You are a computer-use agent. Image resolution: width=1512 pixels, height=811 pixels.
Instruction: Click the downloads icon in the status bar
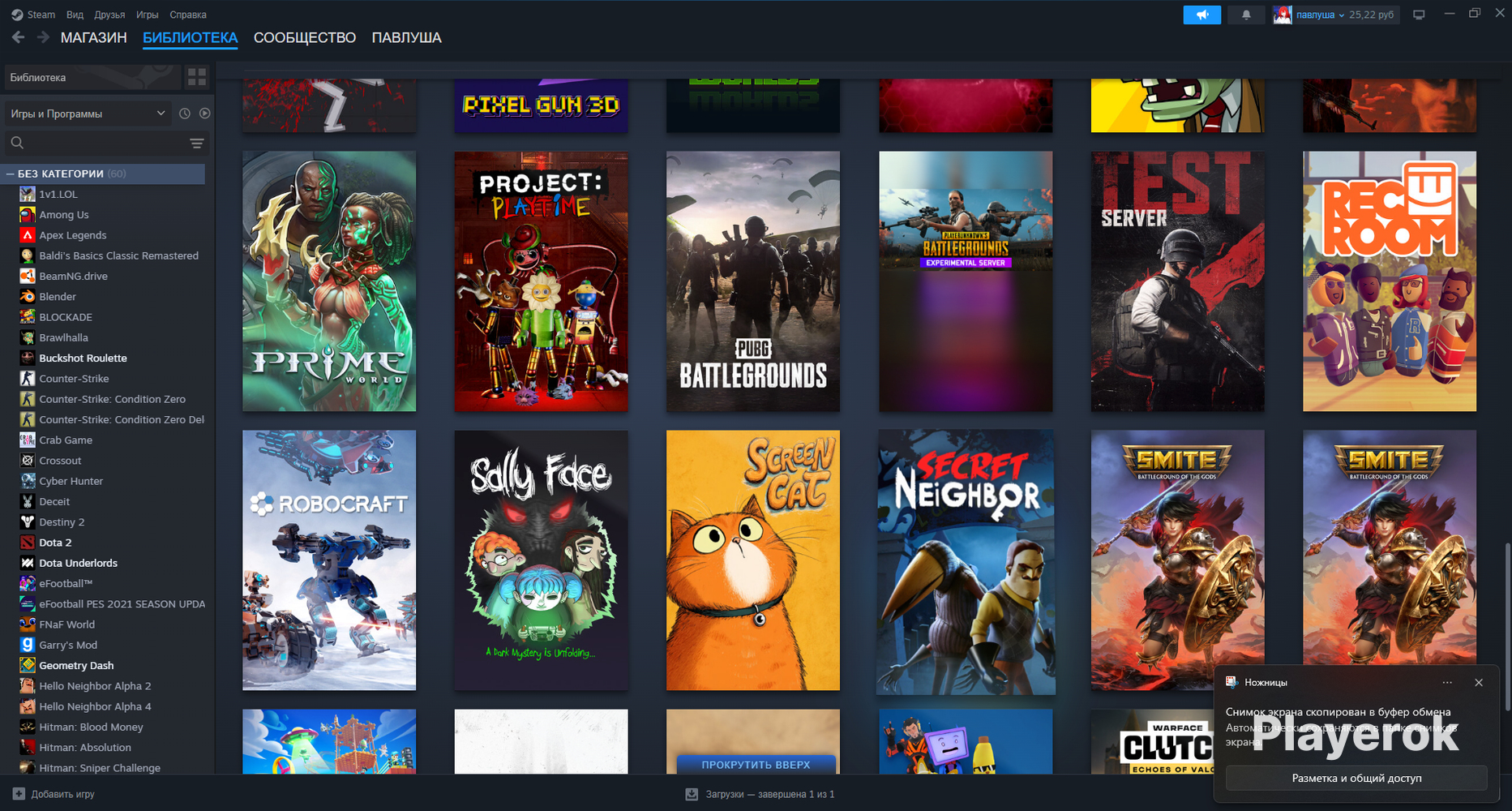[x=692, y=794]
